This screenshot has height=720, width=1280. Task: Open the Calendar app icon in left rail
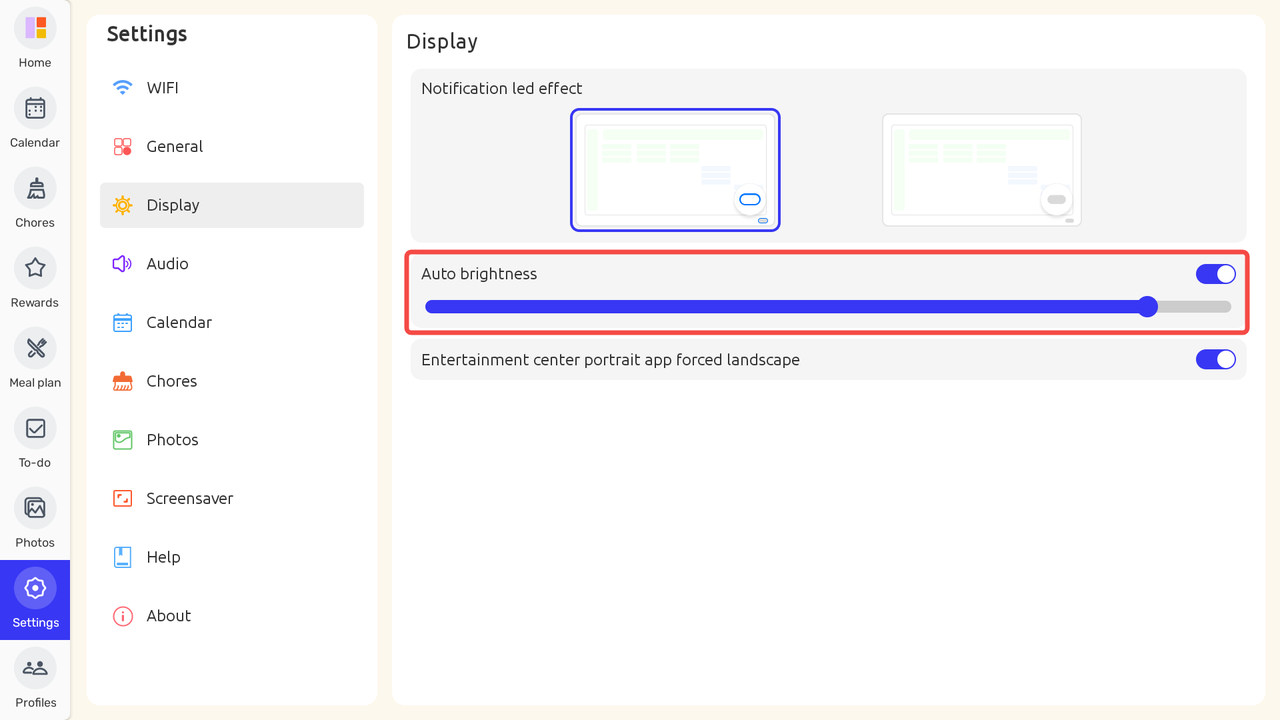(x=35, y=109)
